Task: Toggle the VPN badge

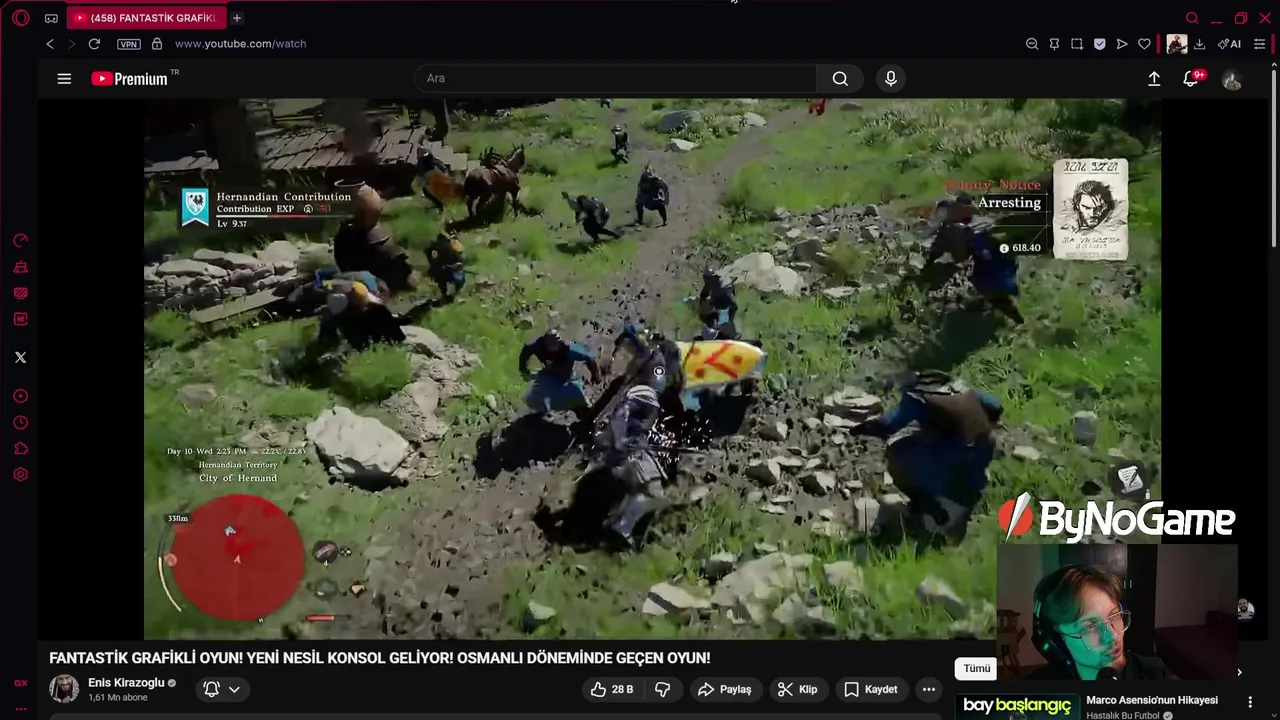Action: click(129, 44)
